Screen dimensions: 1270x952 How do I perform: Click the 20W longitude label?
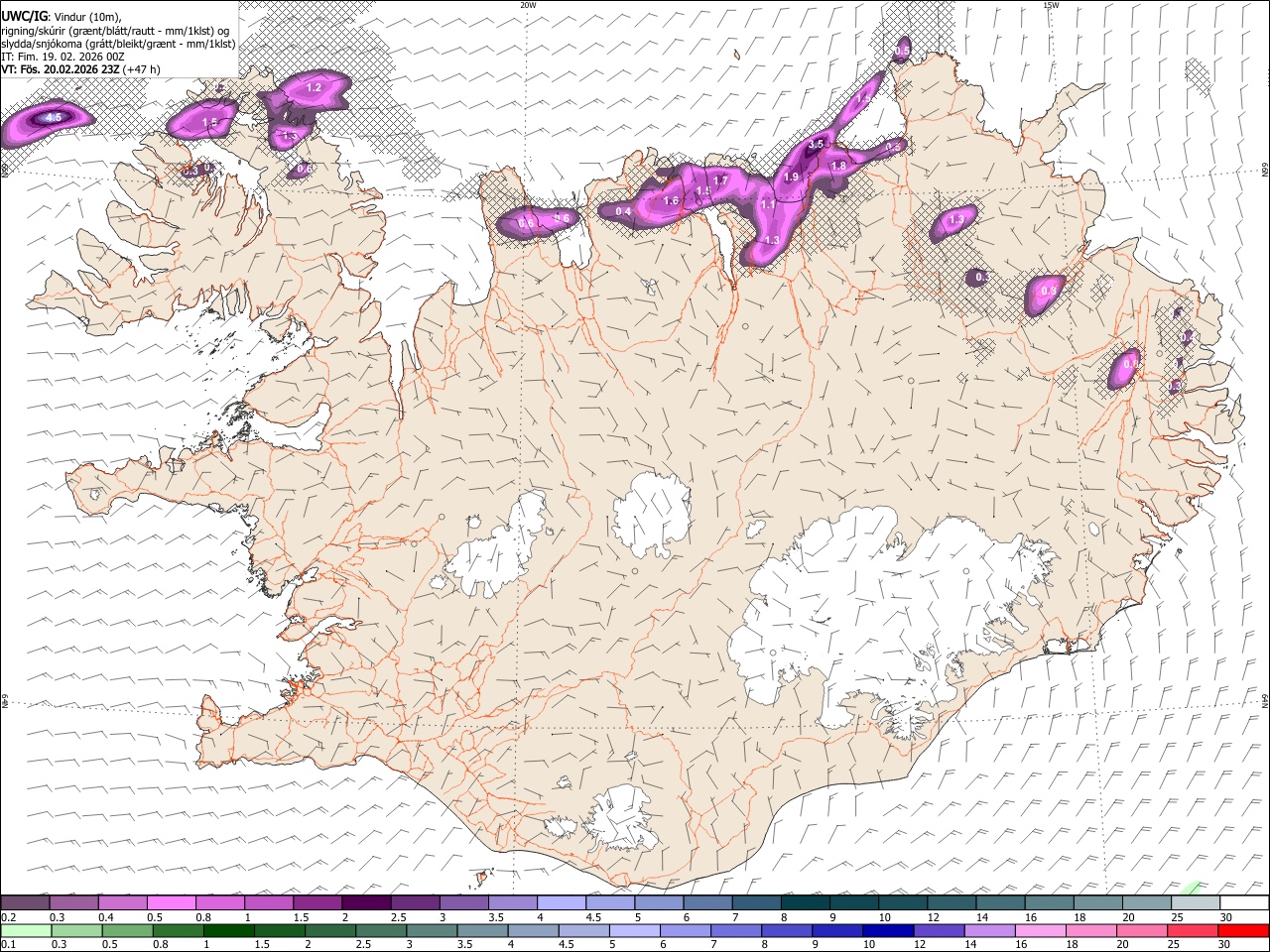point(528,5)
